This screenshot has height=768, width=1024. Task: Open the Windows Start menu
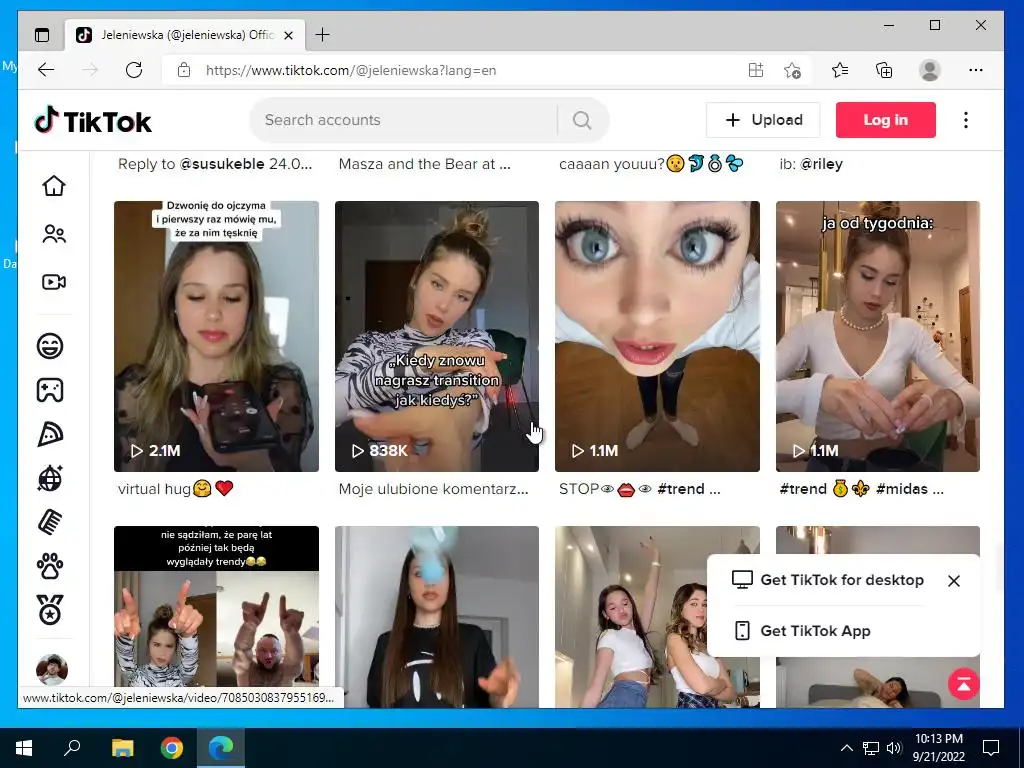click(24, 748)
